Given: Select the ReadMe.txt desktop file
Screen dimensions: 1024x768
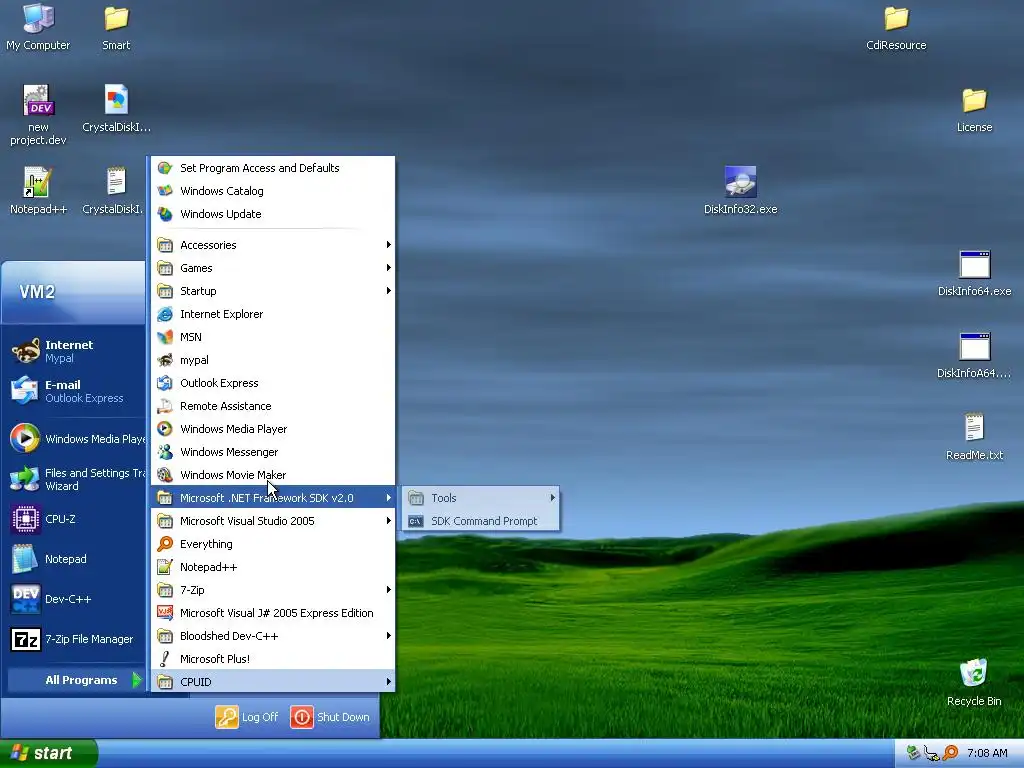Looking at the screenshot, I should coord(974,436).
